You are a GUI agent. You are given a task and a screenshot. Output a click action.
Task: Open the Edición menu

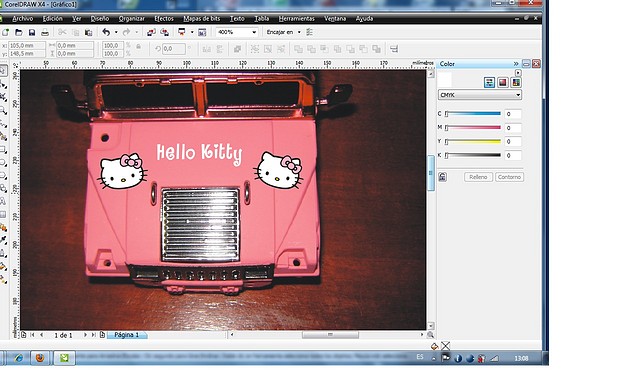[53, 19]
